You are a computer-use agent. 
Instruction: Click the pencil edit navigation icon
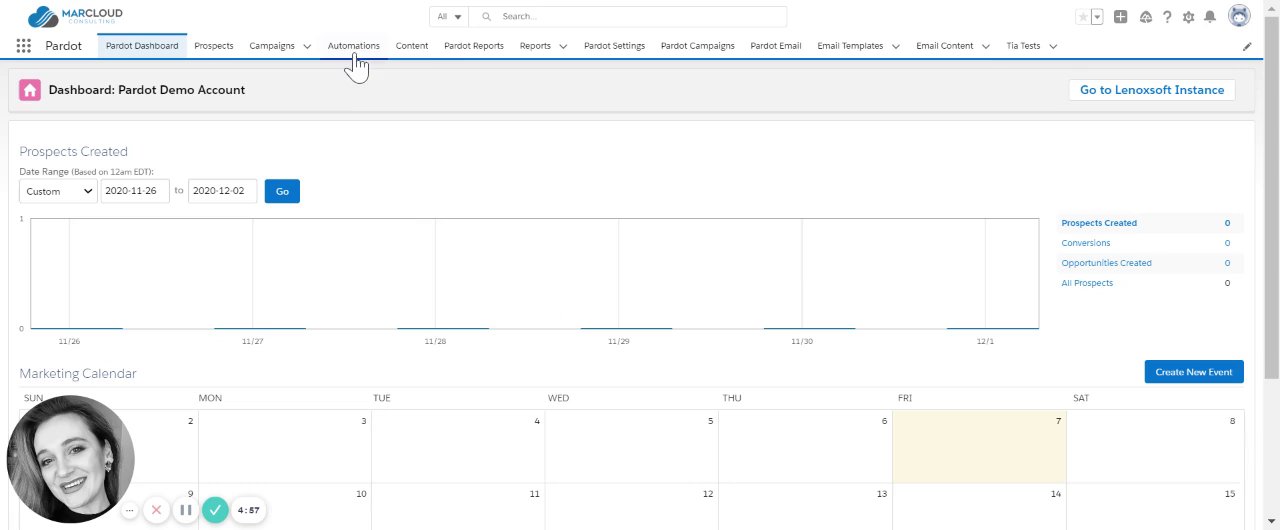tap(1247, 46)
